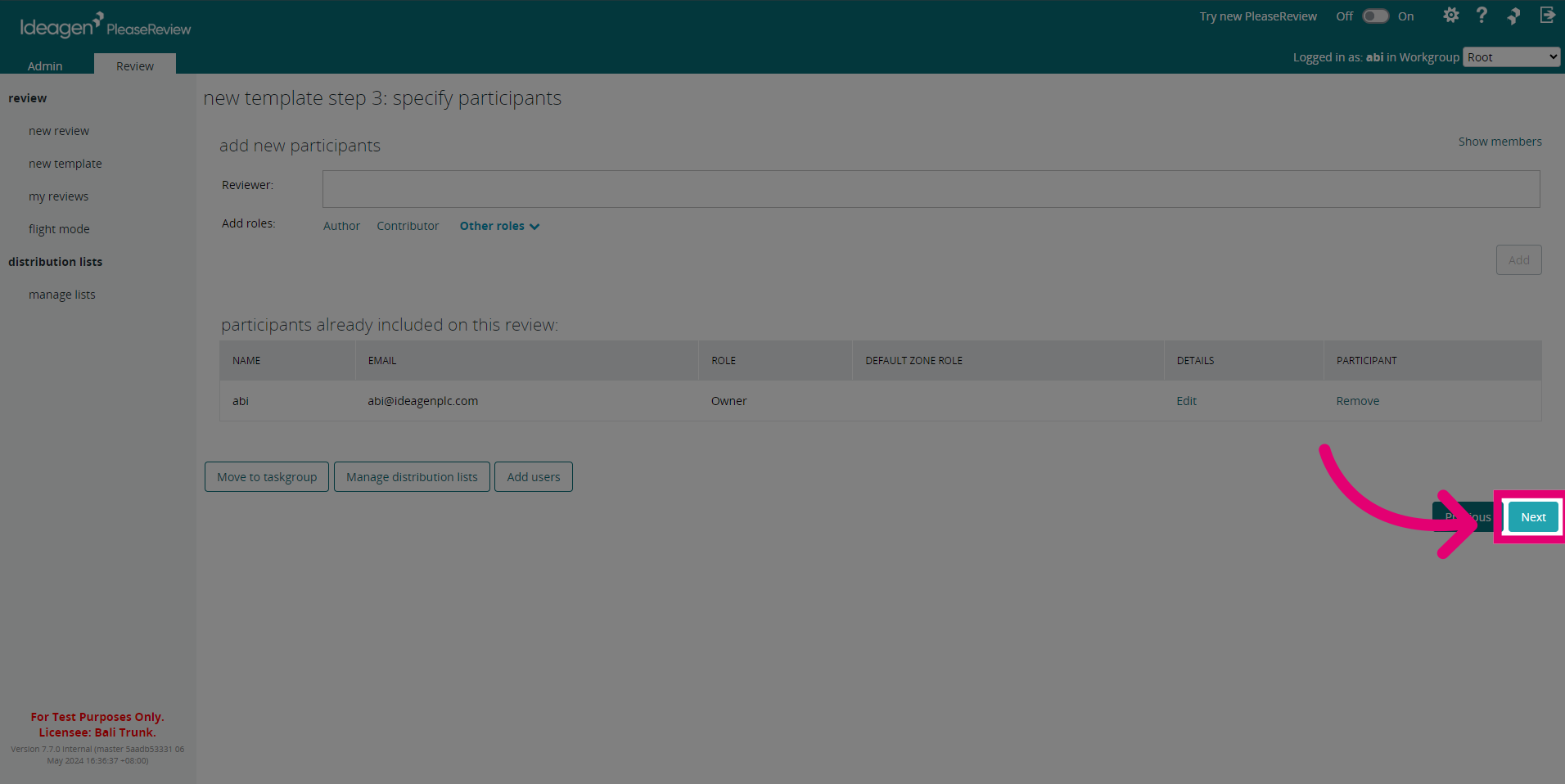This screenshot has width=1565, height=784.
Task: Switch to the Review tab
Action: pos(135,65)
